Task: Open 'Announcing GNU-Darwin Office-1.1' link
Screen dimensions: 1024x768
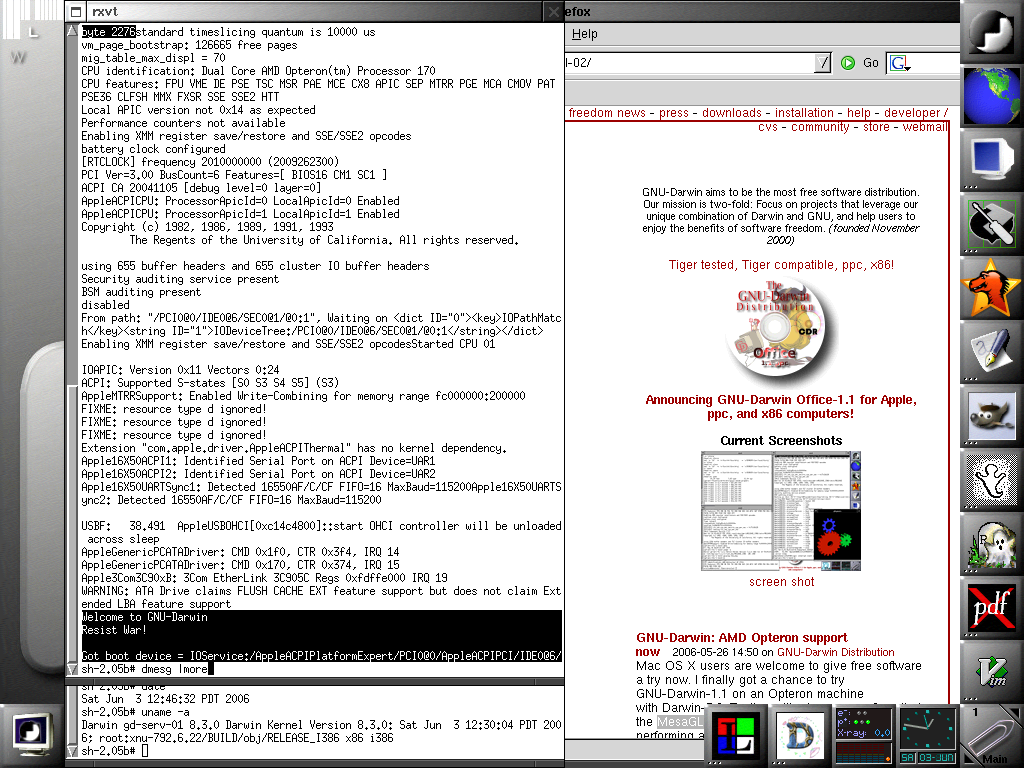Action: 781,407
